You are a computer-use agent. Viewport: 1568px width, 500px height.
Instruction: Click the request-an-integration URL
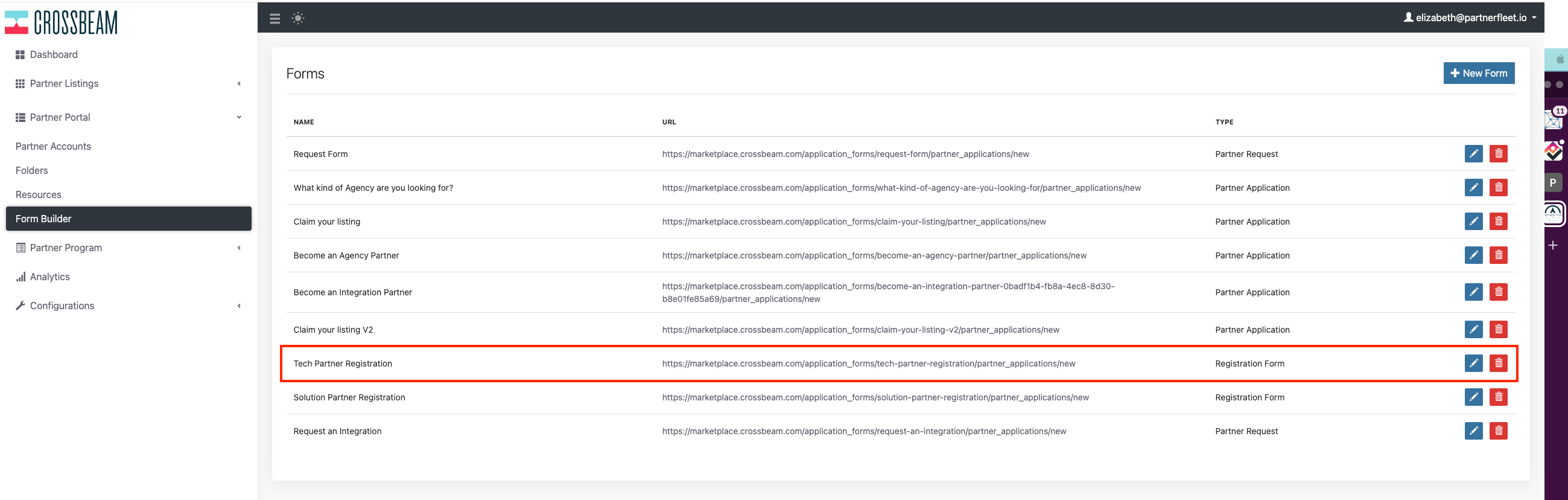tap(865, 431)
